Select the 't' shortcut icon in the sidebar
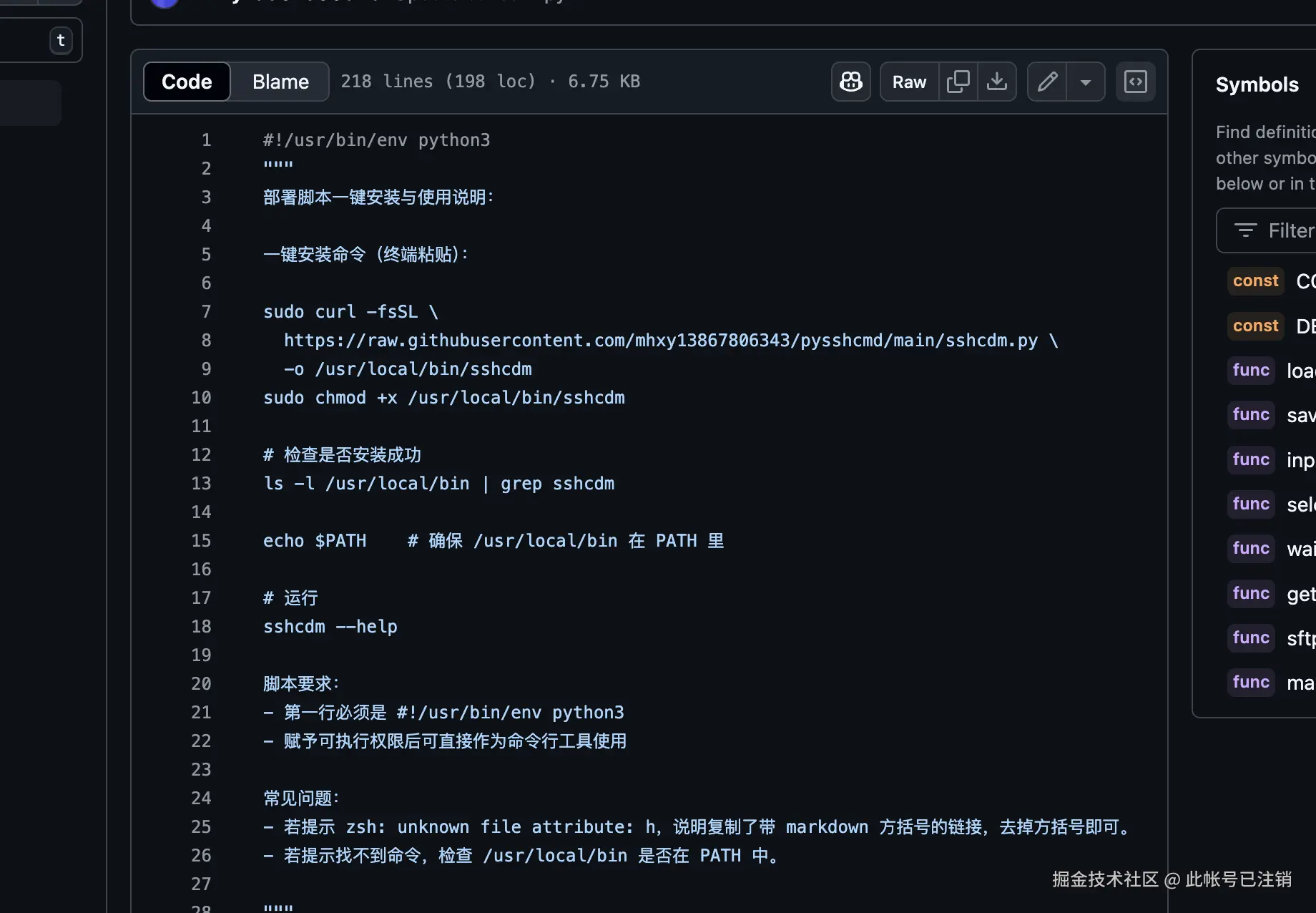1316x913 pixels. [61, 40]
